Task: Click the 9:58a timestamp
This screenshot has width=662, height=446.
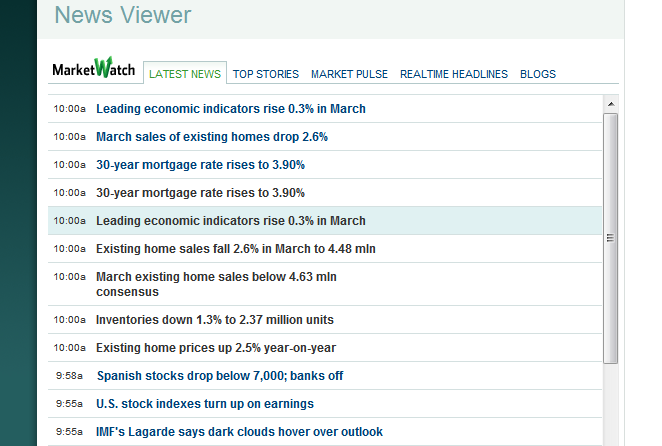Action: (69, 376)
